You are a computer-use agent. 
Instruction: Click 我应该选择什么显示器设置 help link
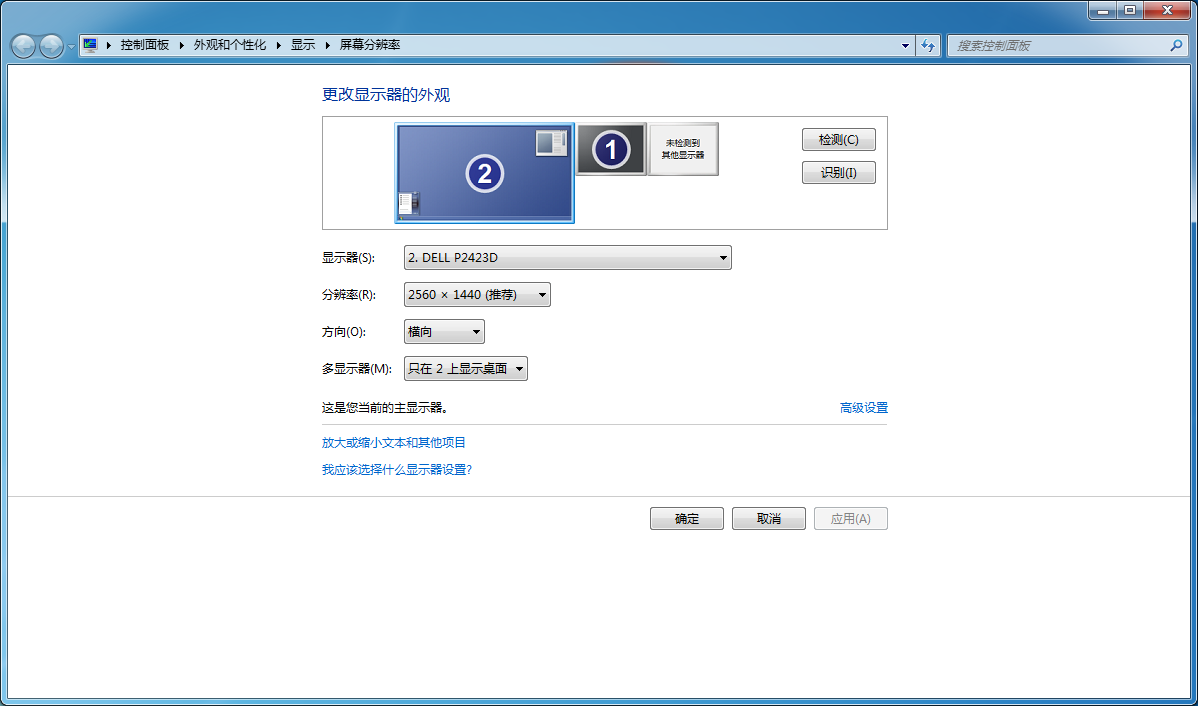pyautogui.click(x=397, y=469)
